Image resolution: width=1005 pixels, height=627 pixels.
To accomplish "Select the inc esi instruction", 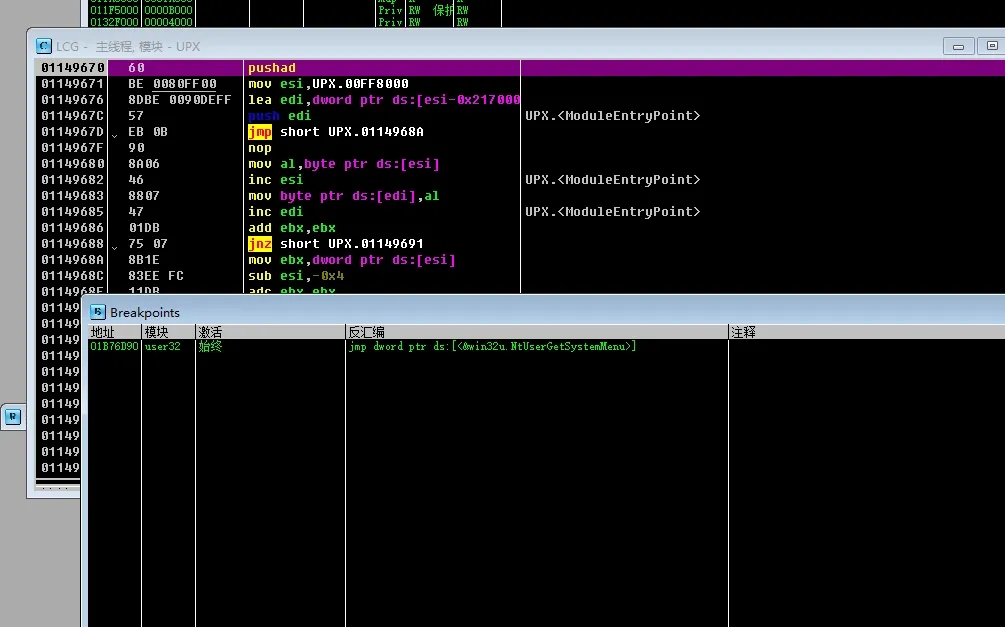I will [x=276, y=180].
